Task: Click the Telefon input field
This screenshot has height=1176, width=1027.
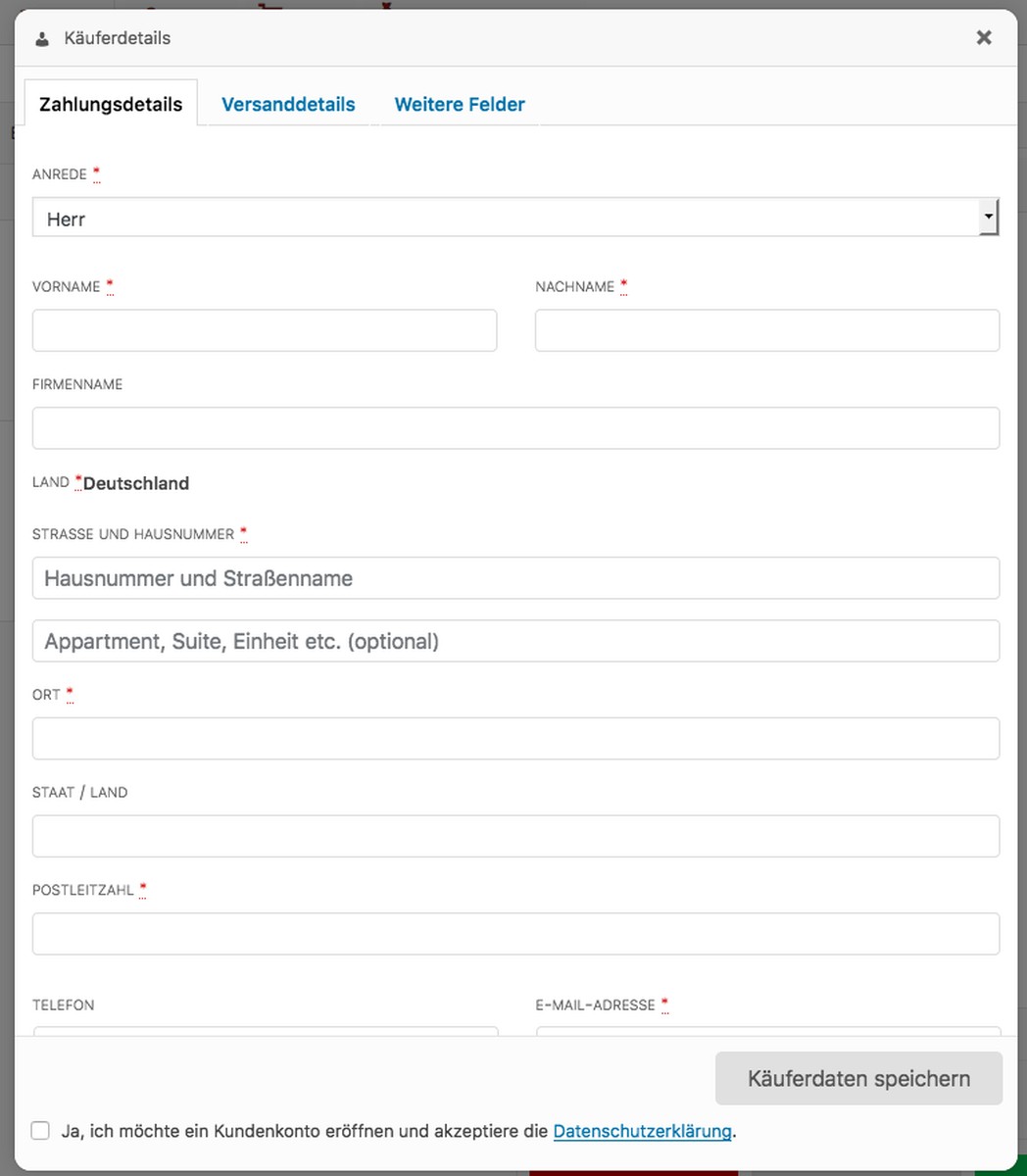Action: click(x=265, y=1031)
